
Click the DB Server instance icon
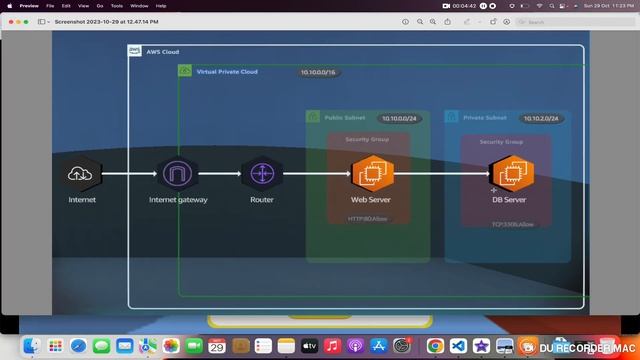click(x=512, y=173)
